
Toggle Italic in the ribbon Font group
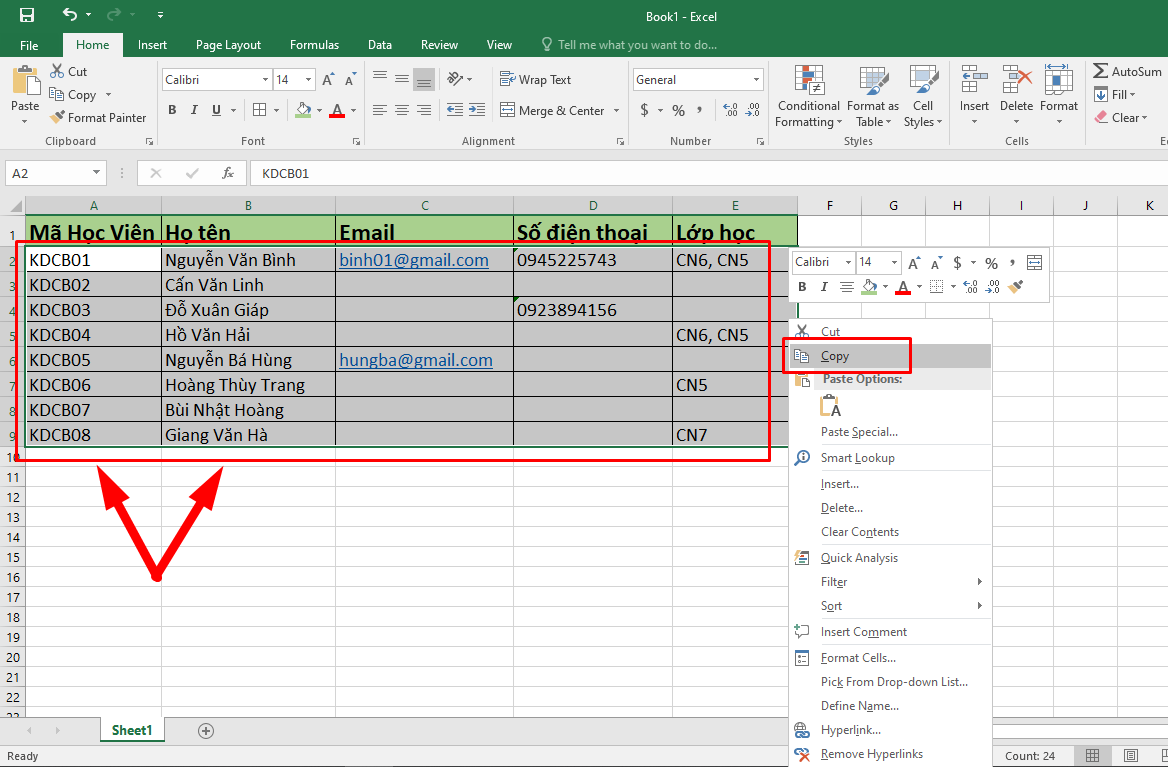[194, 110]
